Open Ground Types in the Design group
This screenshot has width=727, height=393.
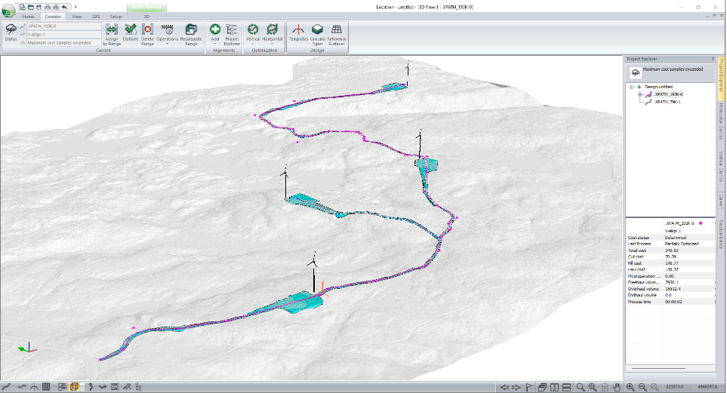318,34
